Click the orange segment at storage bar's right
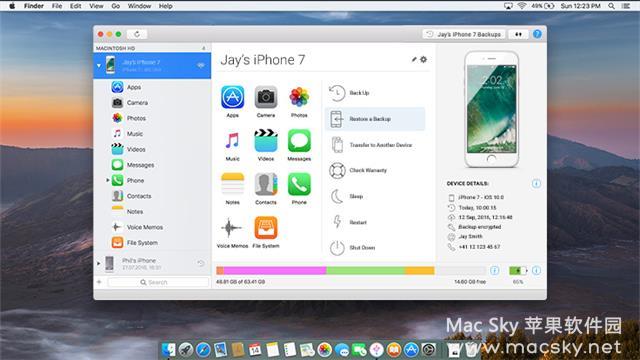 [420, 270]
